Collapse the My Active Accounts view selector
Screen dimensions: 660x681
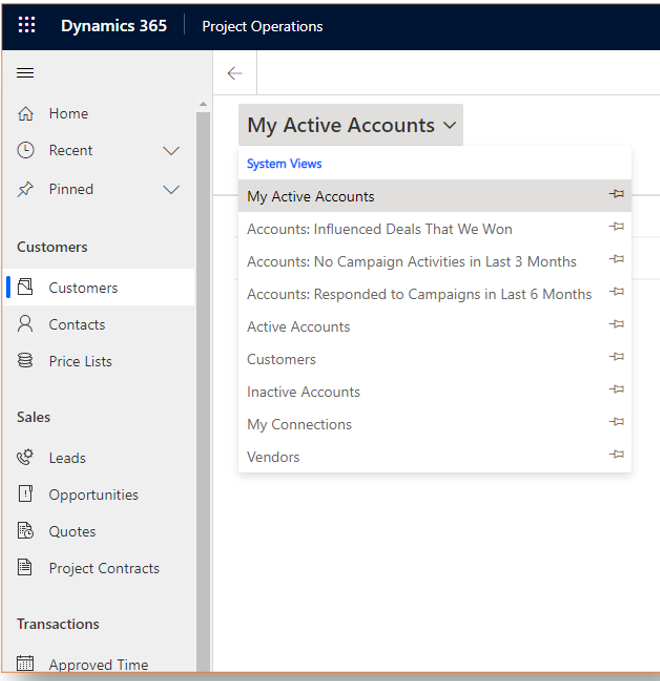point(351,125)
